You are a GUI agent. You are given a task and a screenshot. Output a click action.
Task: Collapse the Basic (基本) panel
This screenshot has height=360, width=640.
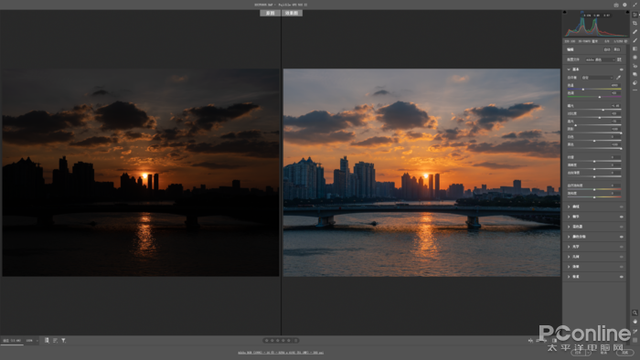click(x=569, y=69)
